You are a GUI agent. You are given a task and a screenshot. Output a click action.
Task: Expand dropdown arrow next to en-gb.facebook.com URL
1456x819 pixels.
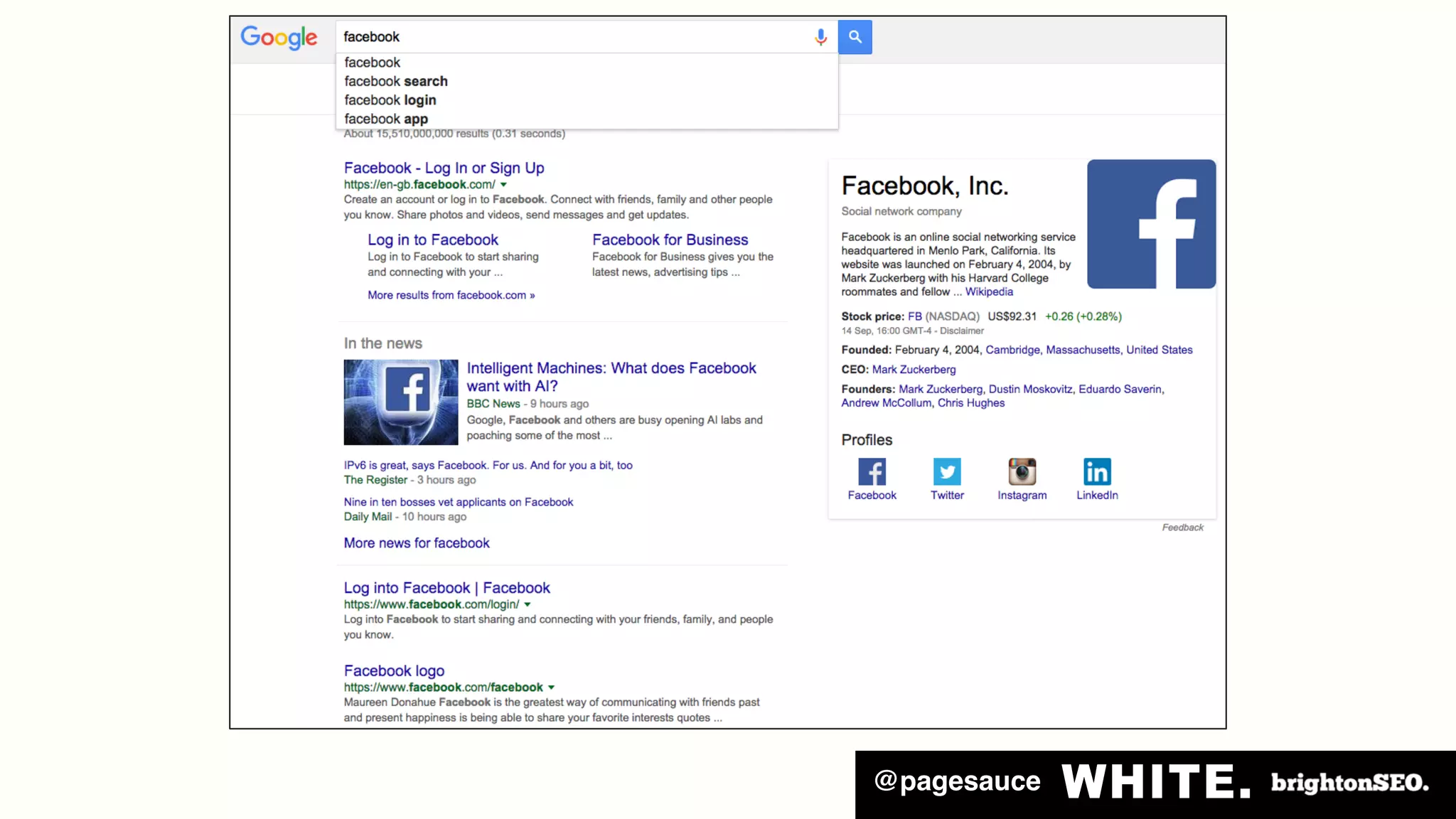tap(503, 185)
